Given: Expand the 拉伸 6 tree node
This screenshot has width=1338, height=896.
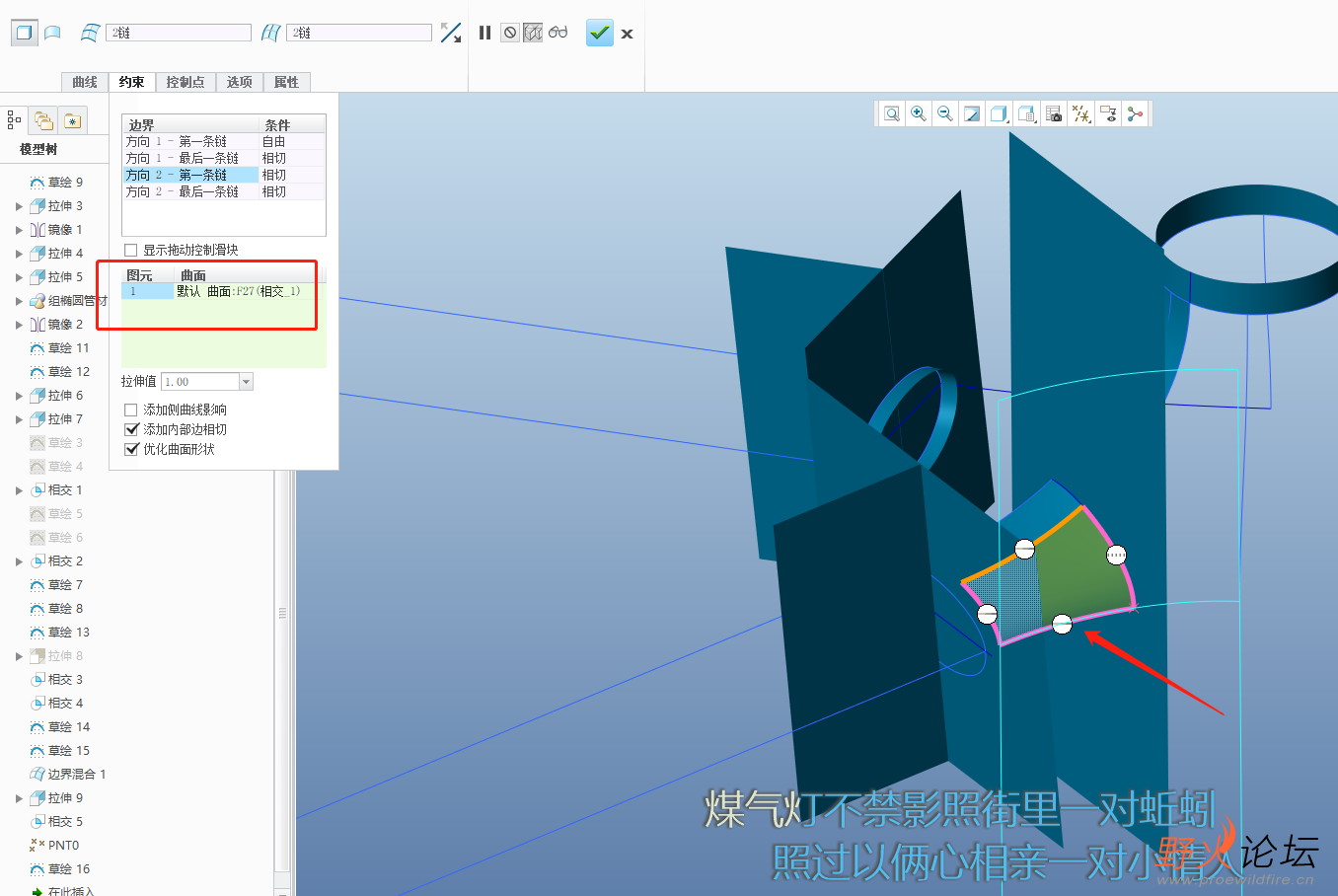Looking at the screenshot, I should [x=19, y=396].
